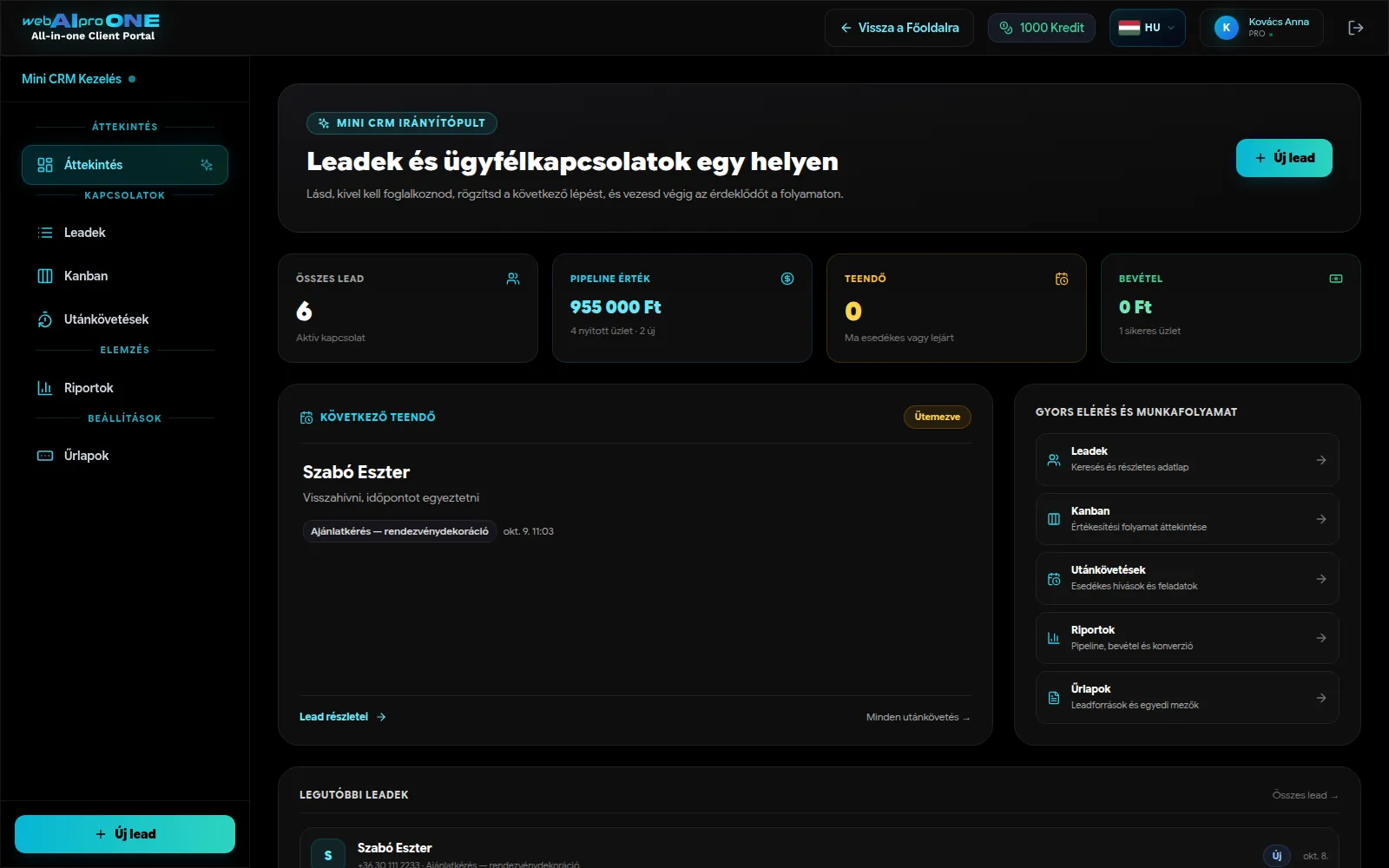Click the Új status badge on the Szabó Eszter row
The image size is (1389, 868).
pyautogui.click(x=1277, y=855)
